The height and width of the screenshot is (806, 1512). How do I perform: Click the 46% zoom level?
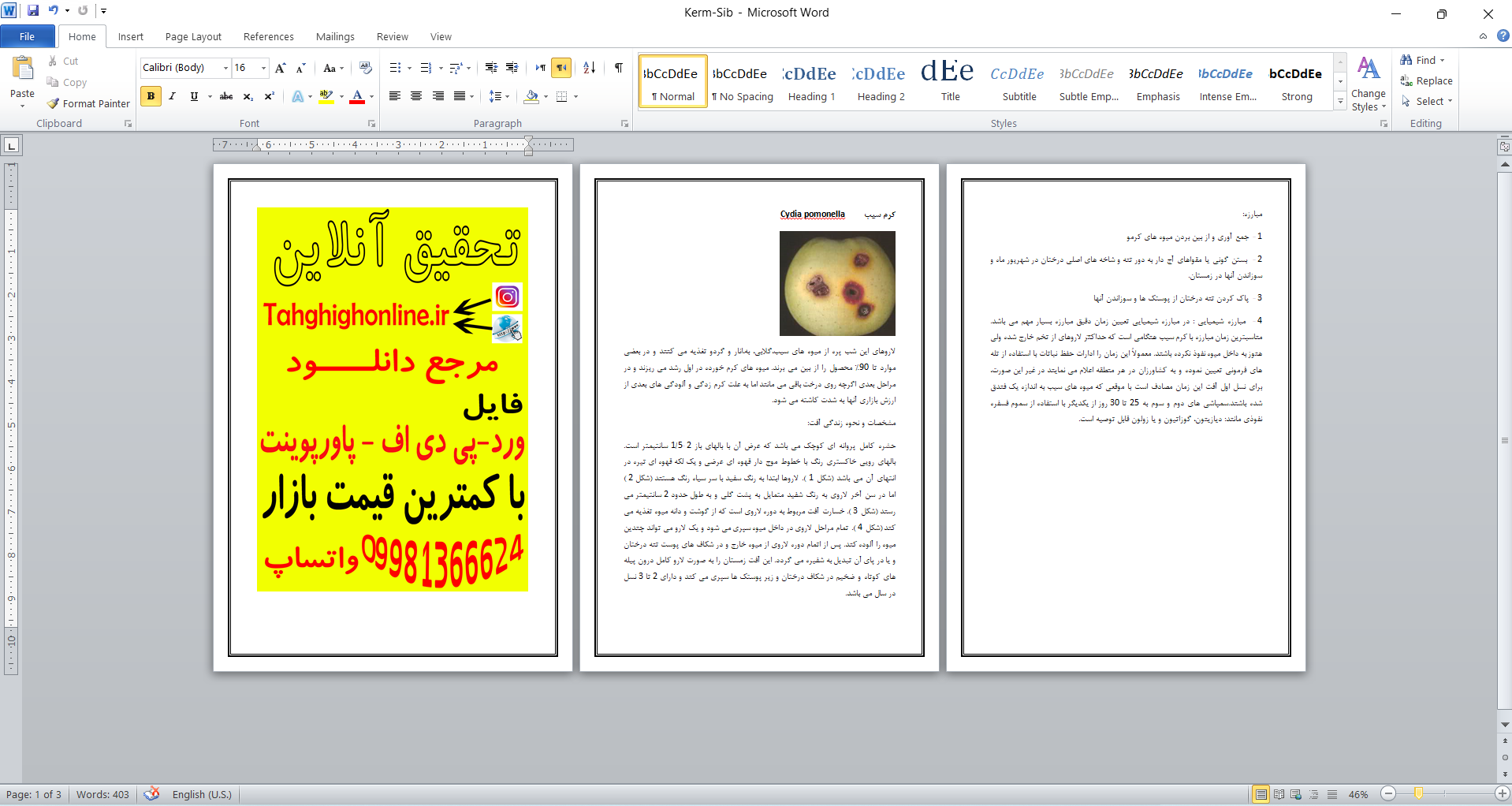click(x=1357, y=794)
